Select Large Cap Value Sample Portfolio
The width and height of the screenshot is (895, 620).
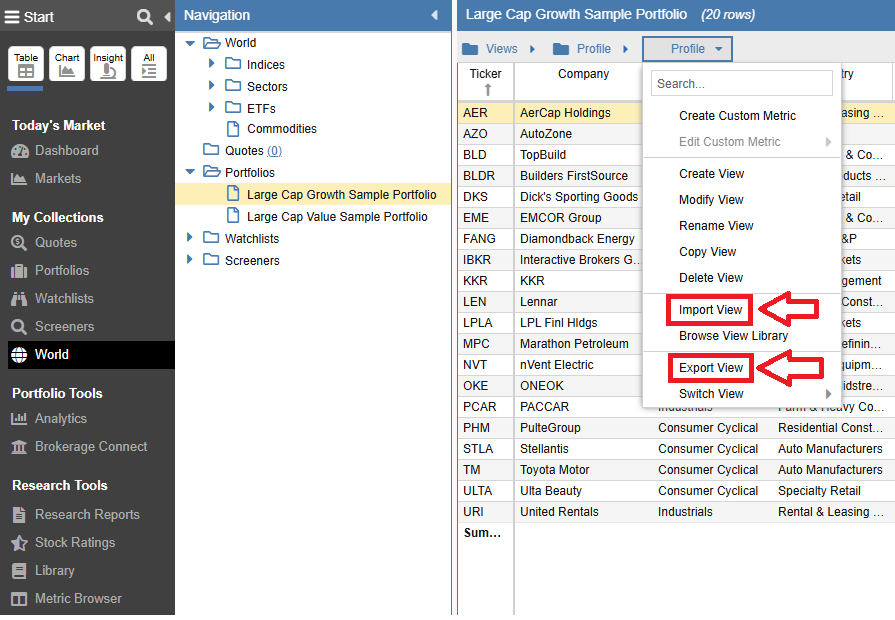coord(337,217)
